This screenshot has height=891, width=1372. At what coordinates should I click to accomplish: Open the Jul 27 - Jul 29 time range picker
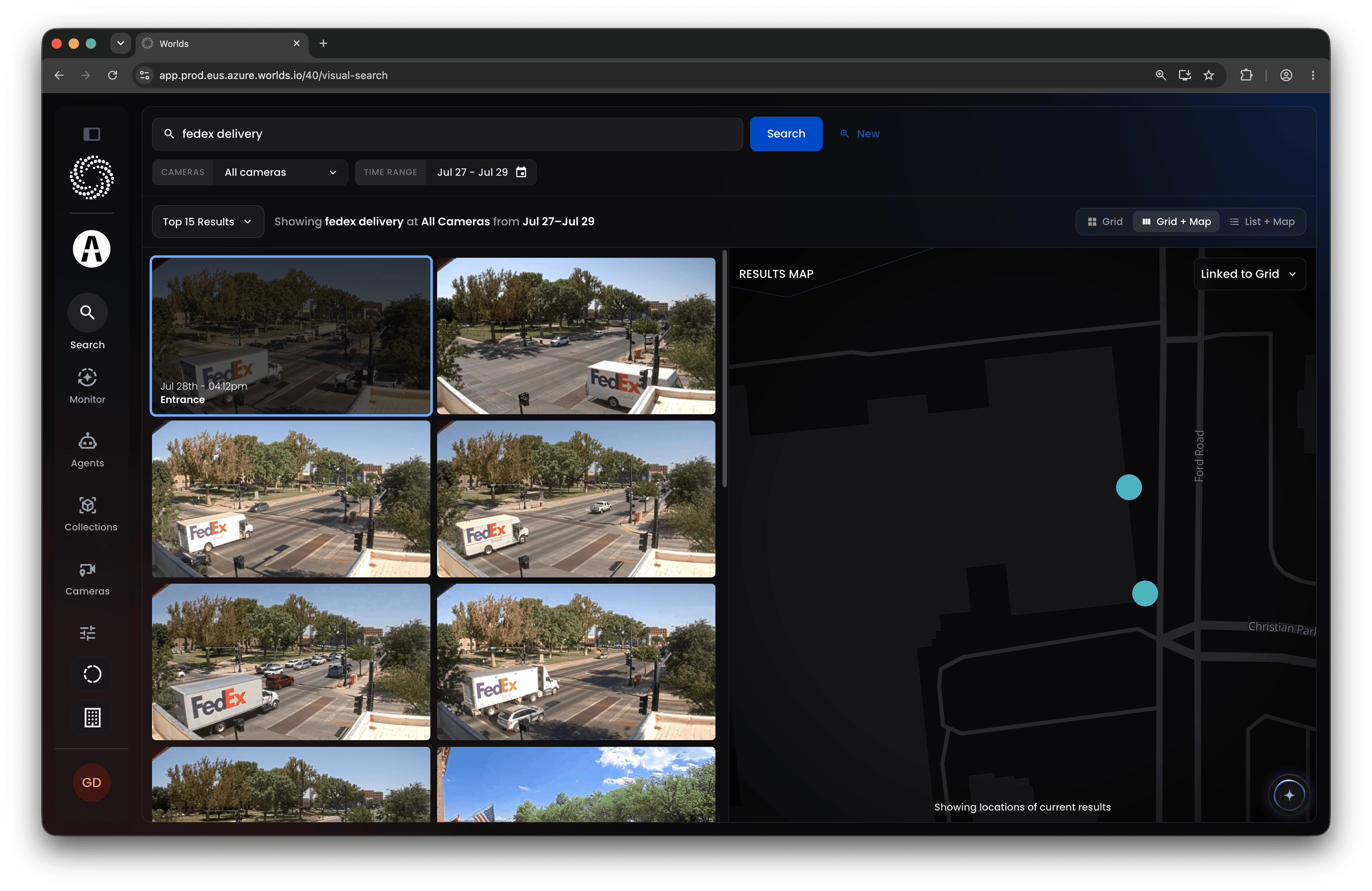tap(481, 172)
